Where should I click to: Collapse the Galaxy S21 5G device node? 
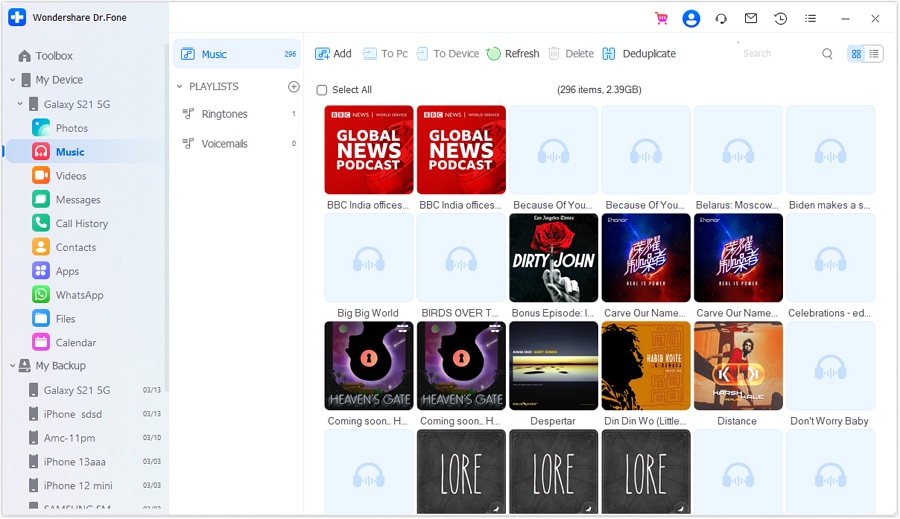tap(20, 104)
